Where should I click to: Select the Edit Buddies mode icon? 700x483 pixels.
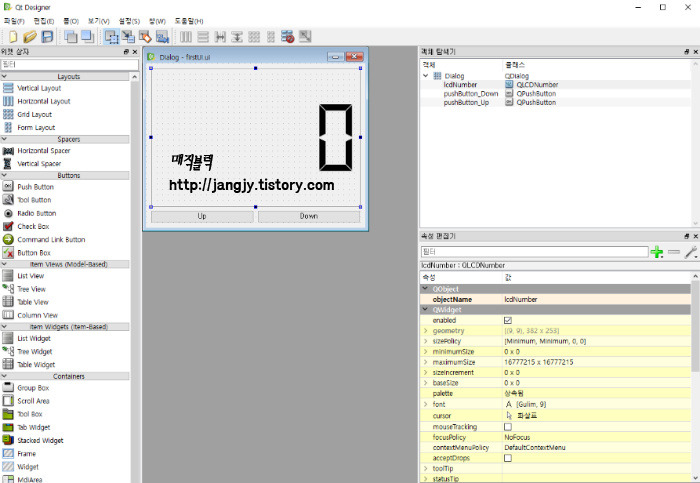click(145, 37)
